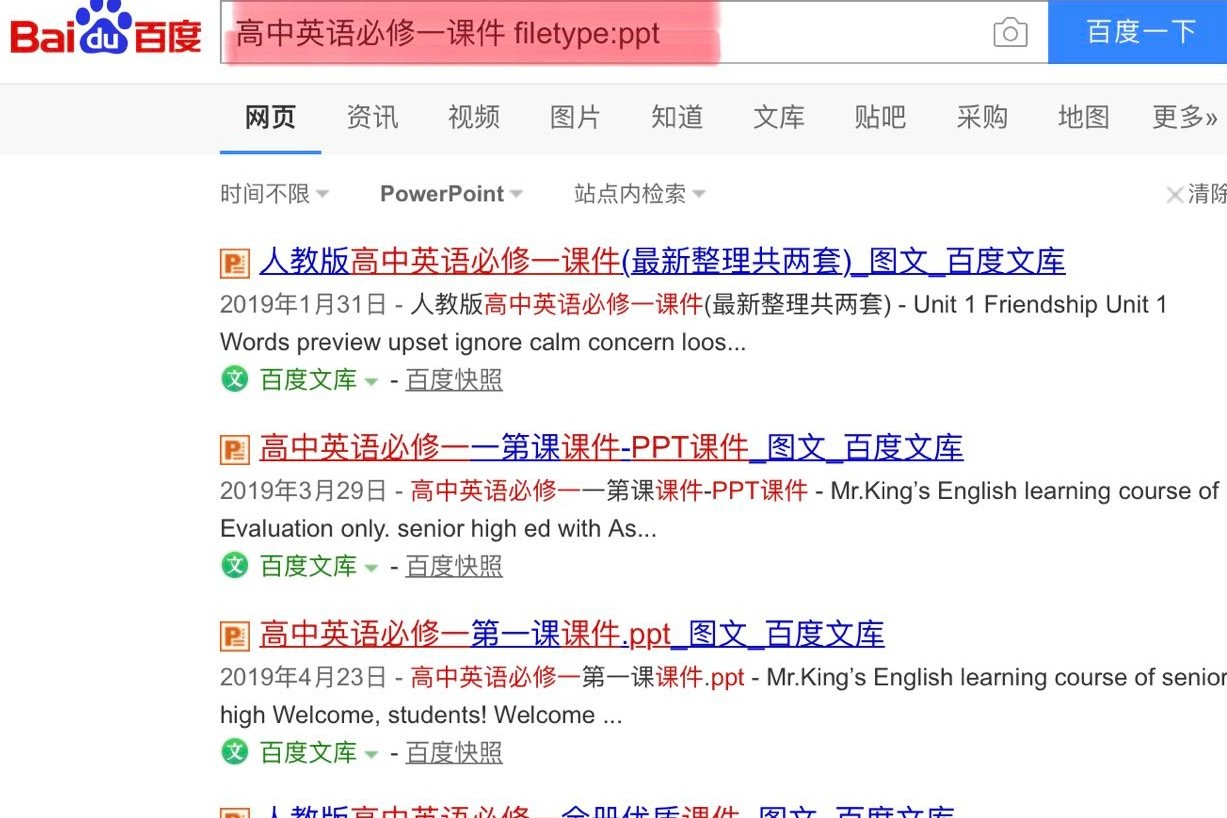This screenshot has width=1227, height=818.
Task: Select the 视频 video search tab
Action: [x=472, y=118]
